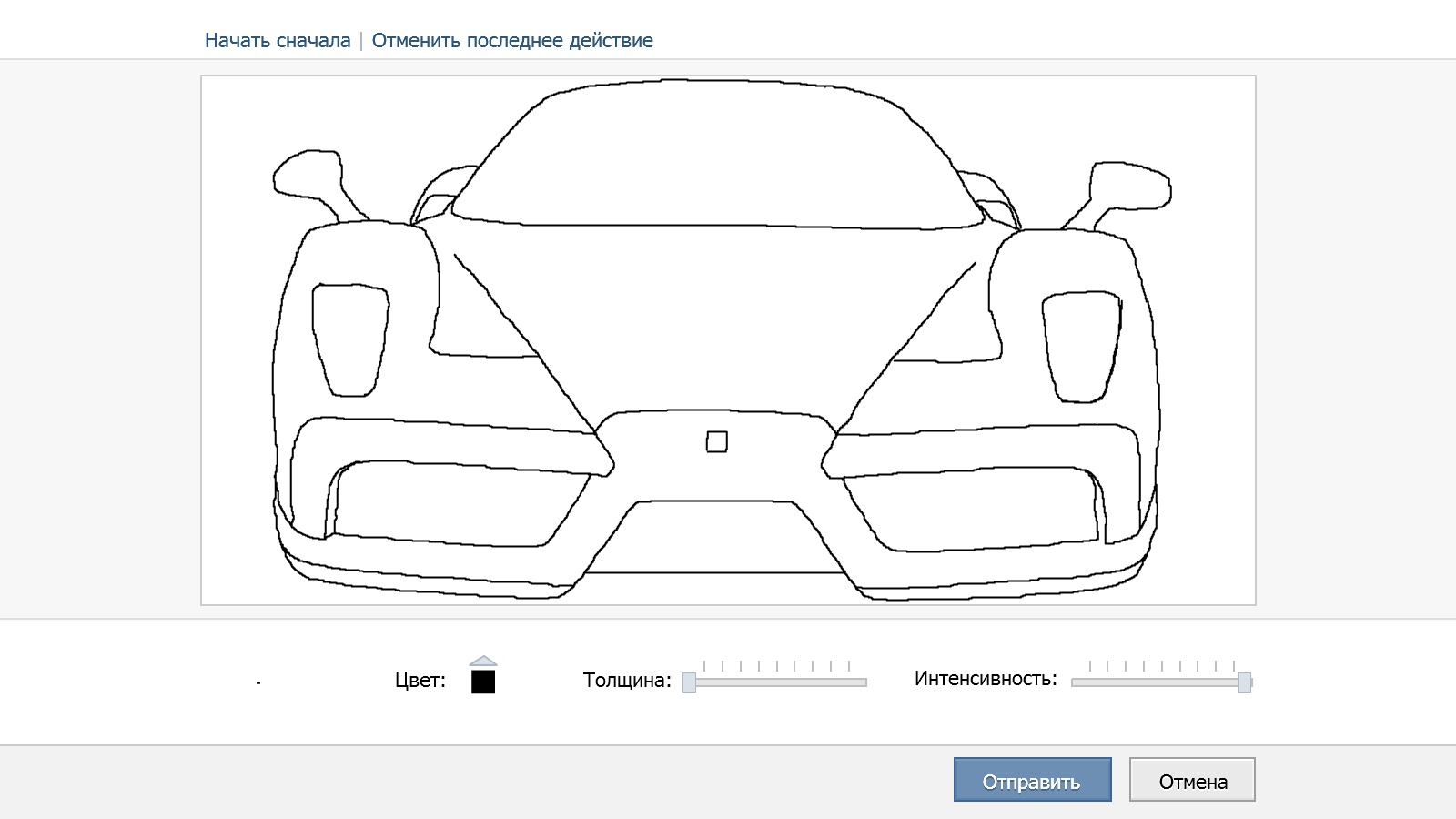Click the middle of the Толщина track
The image size is (1456, 819).
tap(777, 682)
